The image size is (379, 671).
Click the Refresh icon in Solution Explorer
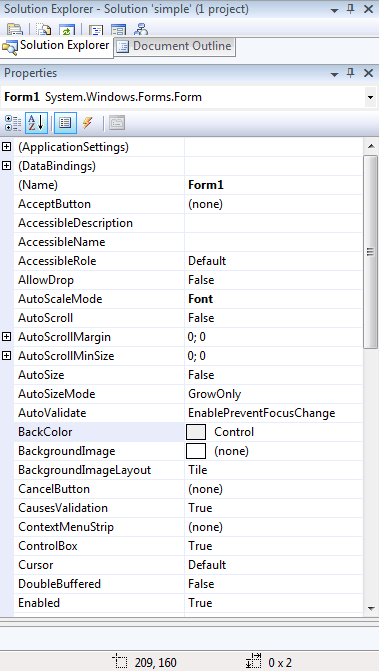(x=67, y=31)
